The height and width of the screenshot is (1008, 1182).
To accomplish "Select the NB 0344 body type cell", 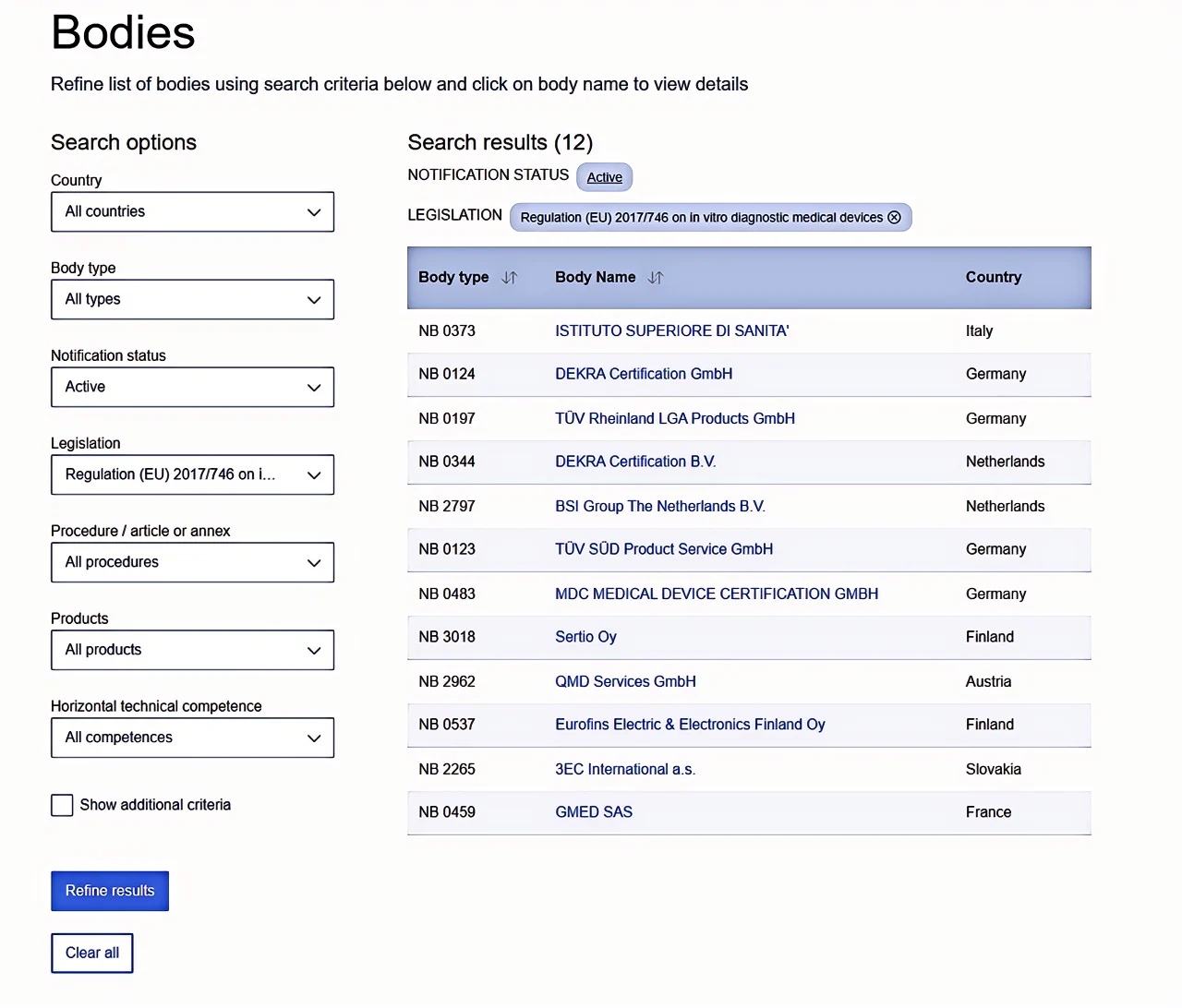I will [447, 462].
